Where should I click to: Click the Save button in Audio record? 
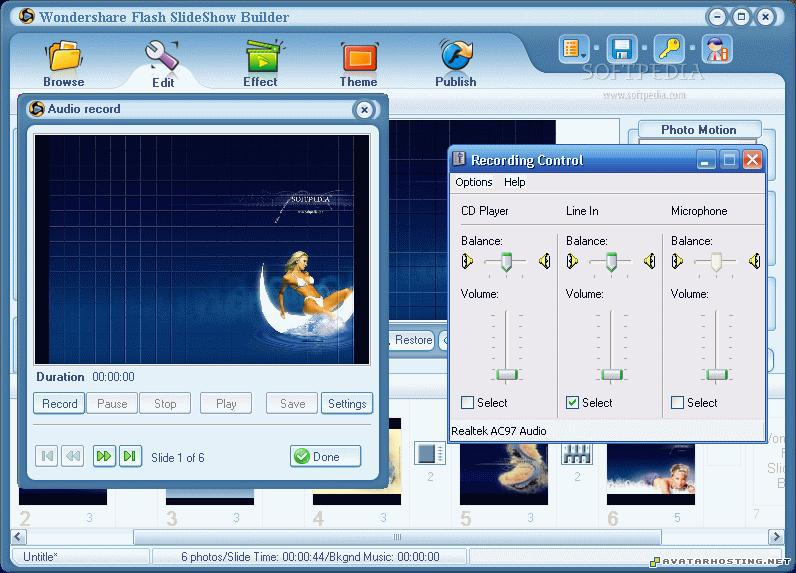(292, 403)
